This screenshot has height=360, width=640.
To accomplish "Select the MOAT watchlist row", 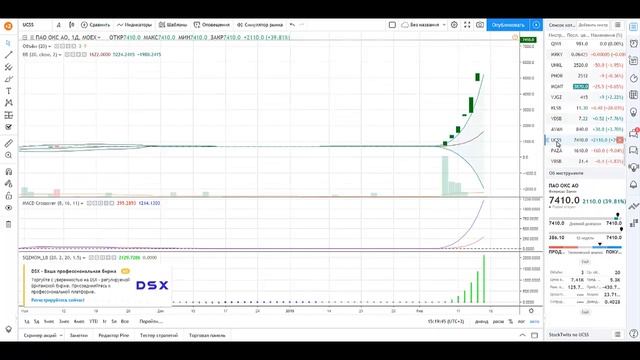I will click(x=586, y=87).
